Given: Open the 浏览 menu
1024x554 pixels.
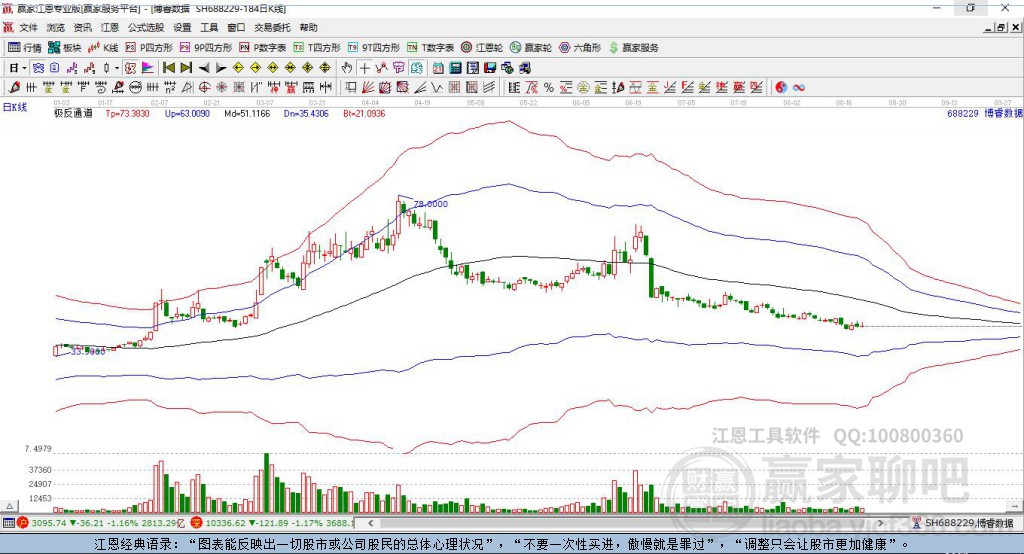Looking at the screenshot, I should 56,27.
